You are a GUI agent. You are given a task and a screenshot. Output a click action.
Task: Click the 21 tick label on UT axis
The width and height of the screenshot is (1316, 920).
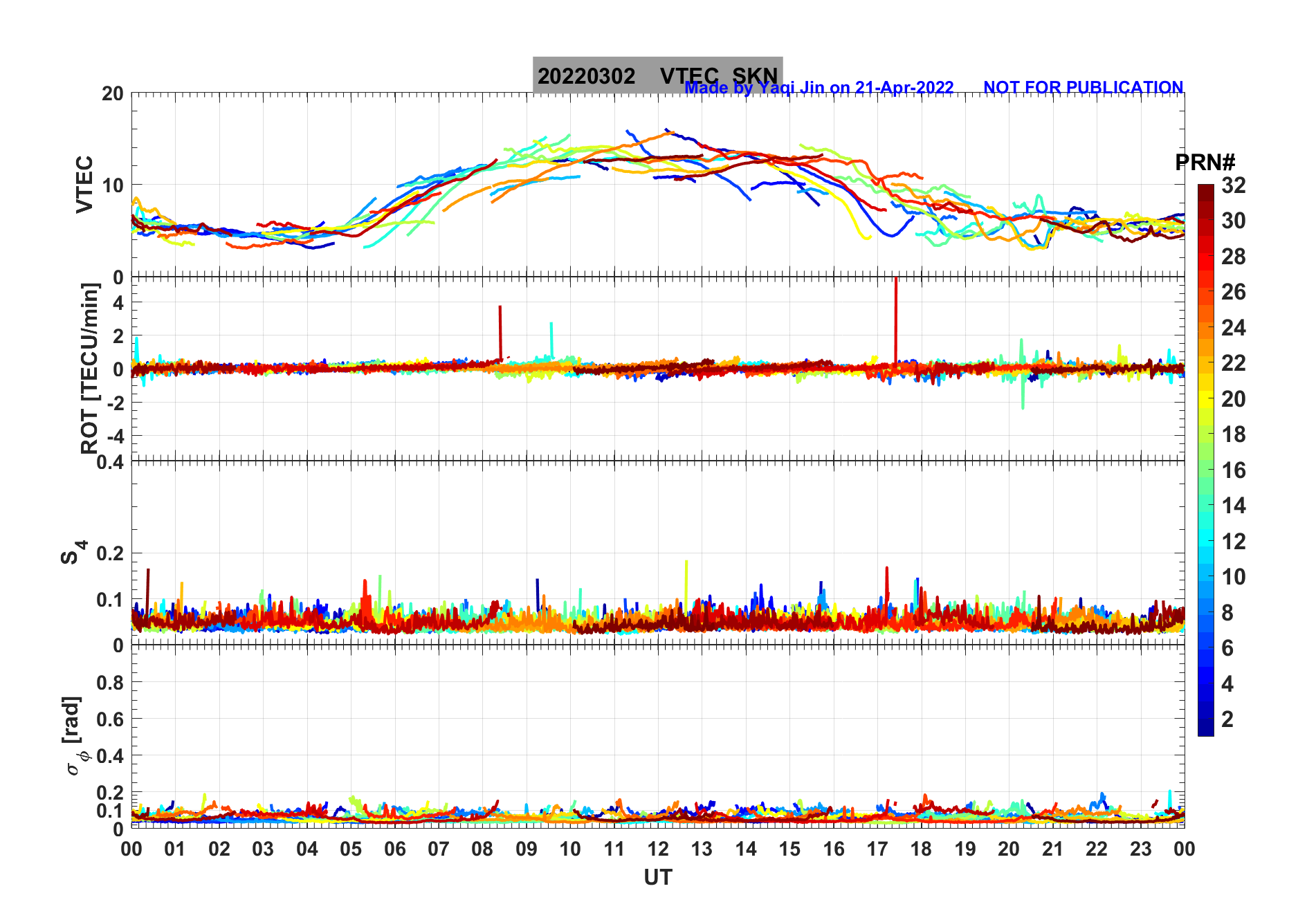(x=1053, y=849)
